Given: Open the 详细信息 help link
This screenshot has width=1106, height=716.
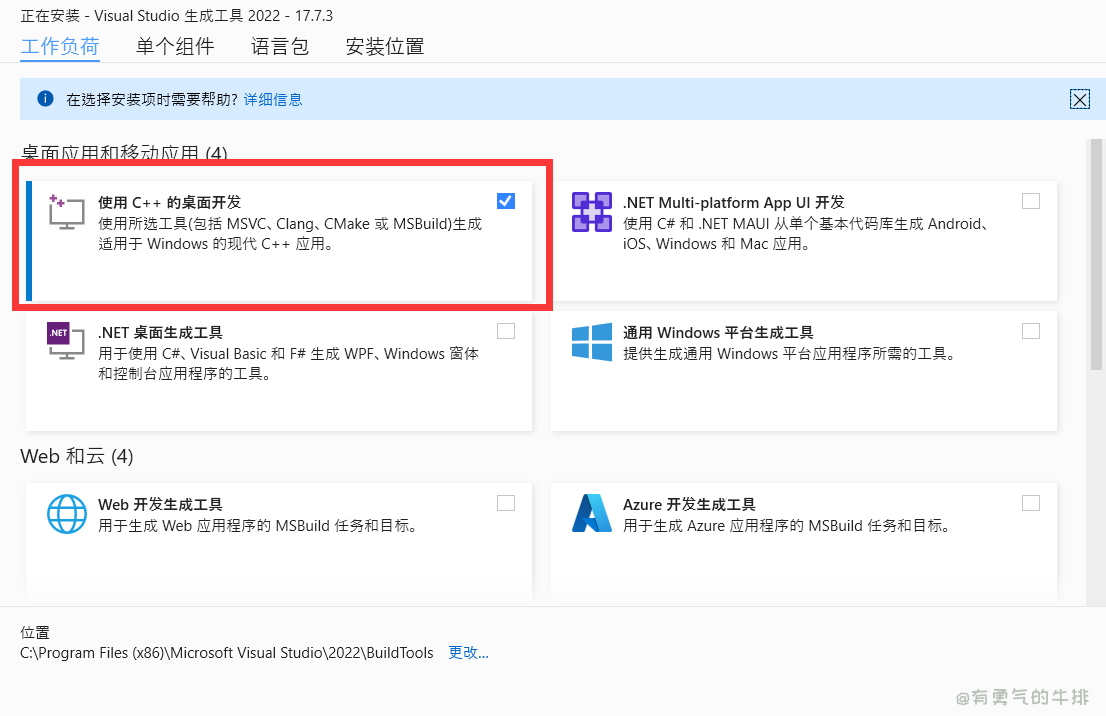Looking at the screenshot, I should click(x=273, y=99).
